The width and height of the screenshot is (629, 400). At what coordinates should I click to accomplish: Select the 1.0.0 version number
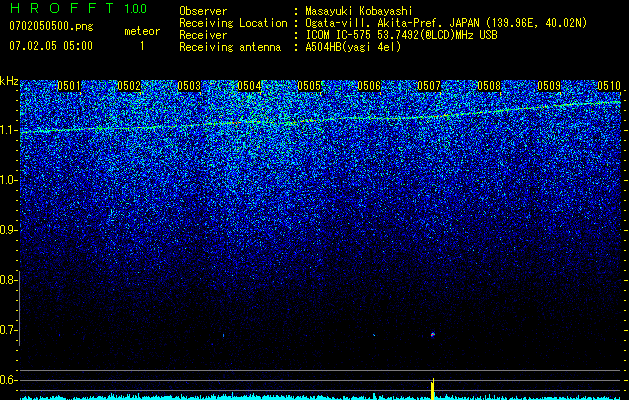(x=135, y=8)
